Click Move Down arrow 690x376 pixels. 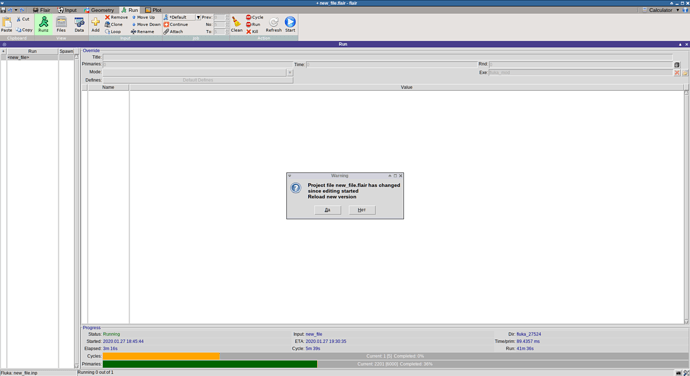(133, 25)
